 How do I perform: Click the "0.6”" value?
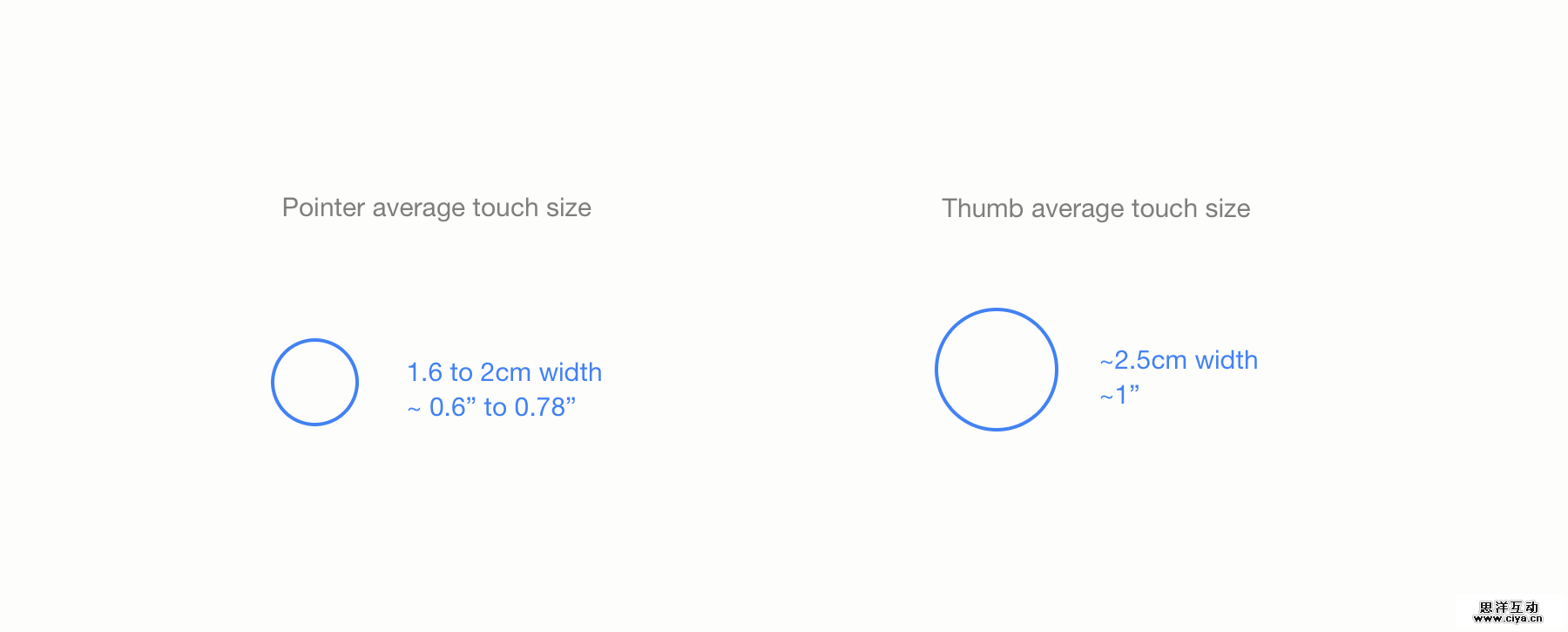(x=453, y=407)
